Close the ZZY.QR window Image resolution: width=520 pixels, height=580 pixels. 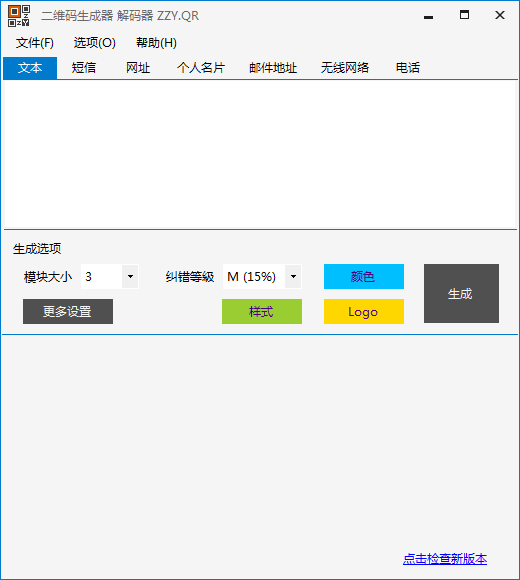pos(500,16)
